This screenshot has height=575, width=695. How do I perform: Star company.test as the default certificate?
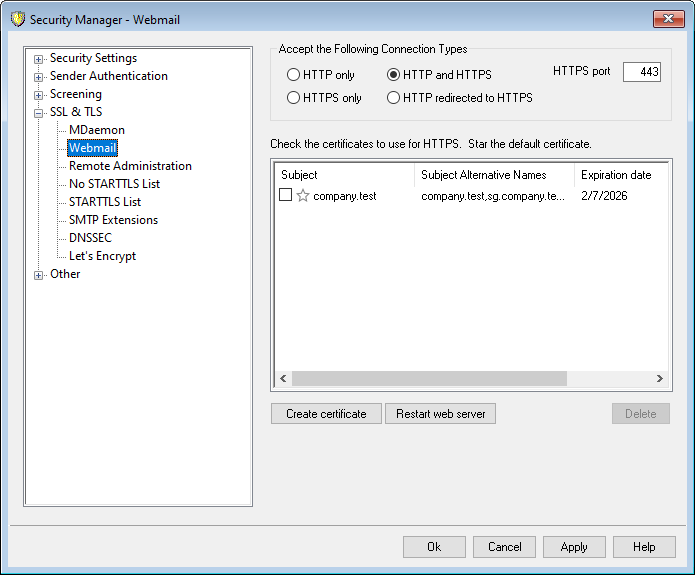303,196
